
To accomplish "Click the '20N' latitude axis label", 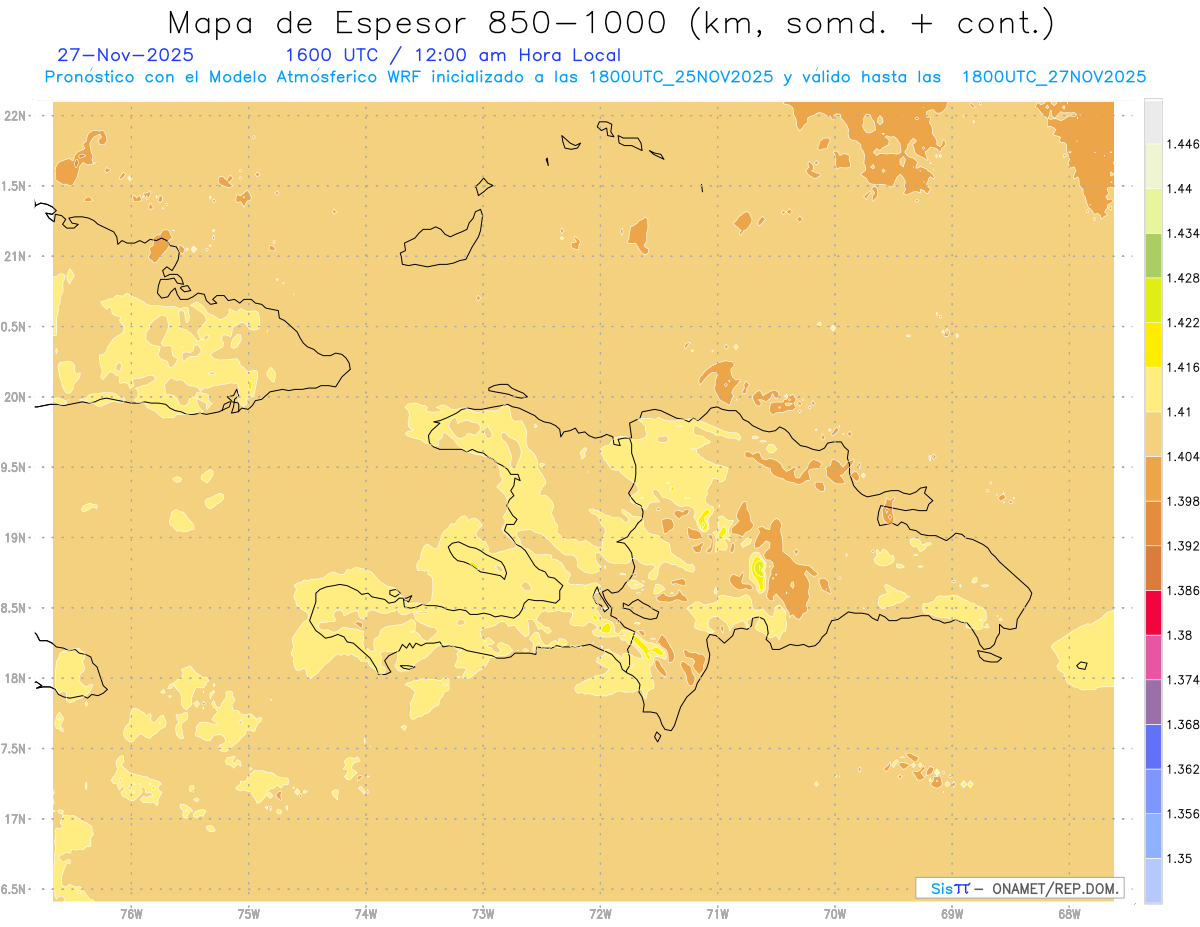I will 15,397.
